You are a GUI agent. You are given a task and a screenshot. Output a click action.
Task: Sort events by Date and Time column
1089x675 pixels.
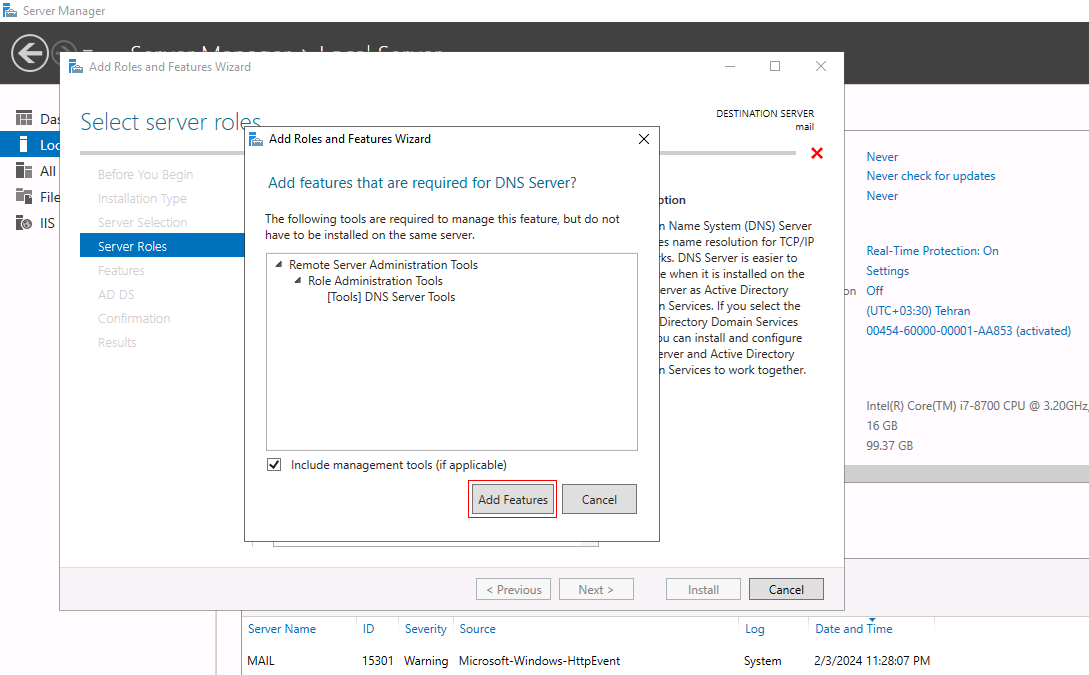click(854, 628)
